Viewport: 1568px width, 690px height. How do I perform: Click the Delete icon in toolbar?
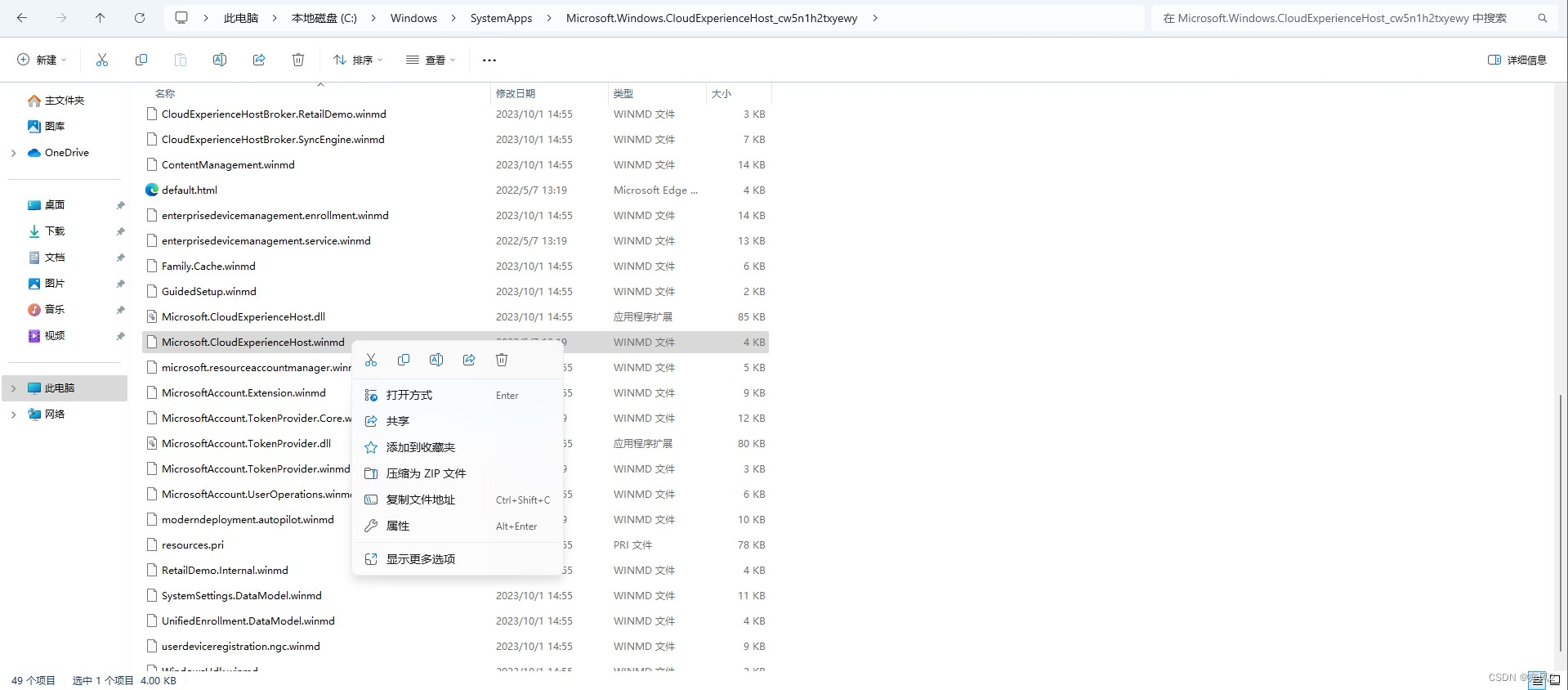[x=298, y=60]
